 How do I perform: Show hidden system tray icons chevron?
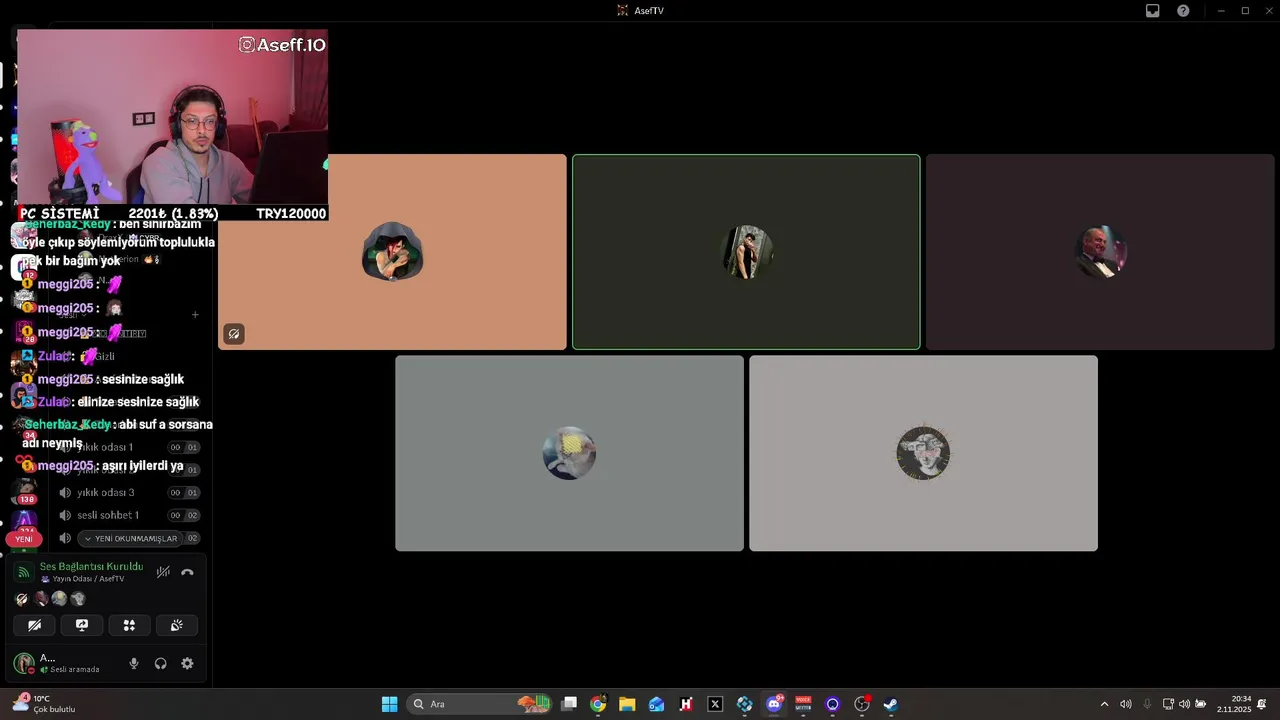point(1104,704)
